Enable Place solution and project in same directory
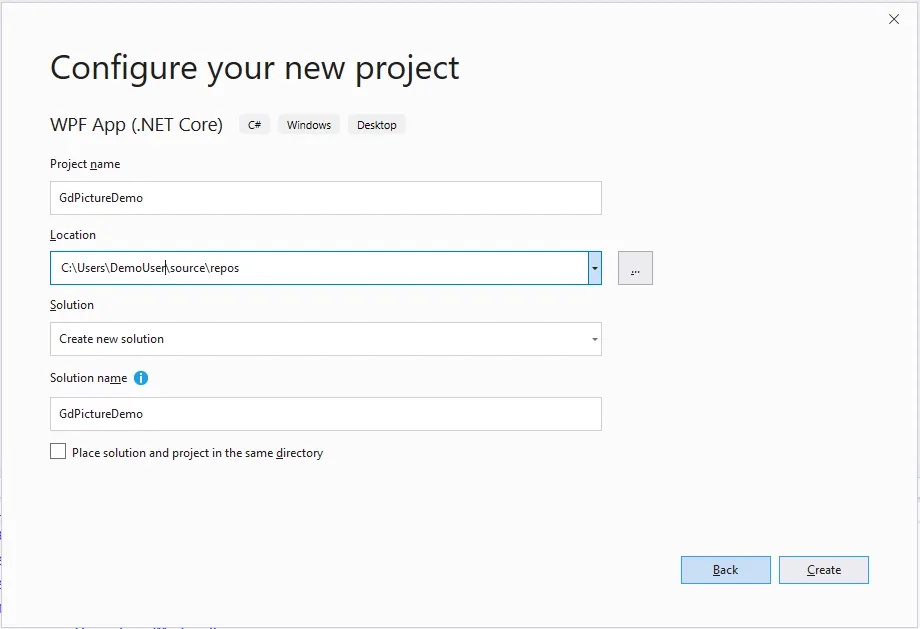The height and width of the screenshot is (629, 920). pos(58,452)
